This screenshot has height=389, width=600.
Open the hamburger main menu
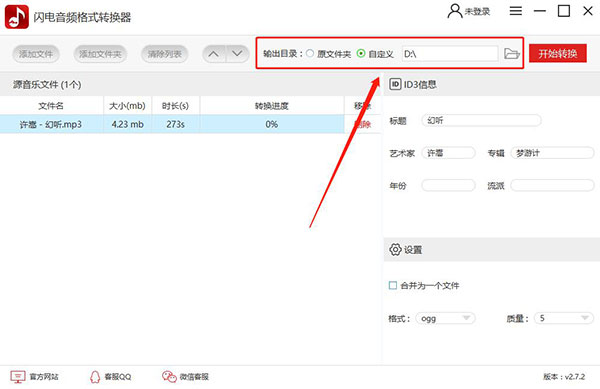tap(515, 11)
